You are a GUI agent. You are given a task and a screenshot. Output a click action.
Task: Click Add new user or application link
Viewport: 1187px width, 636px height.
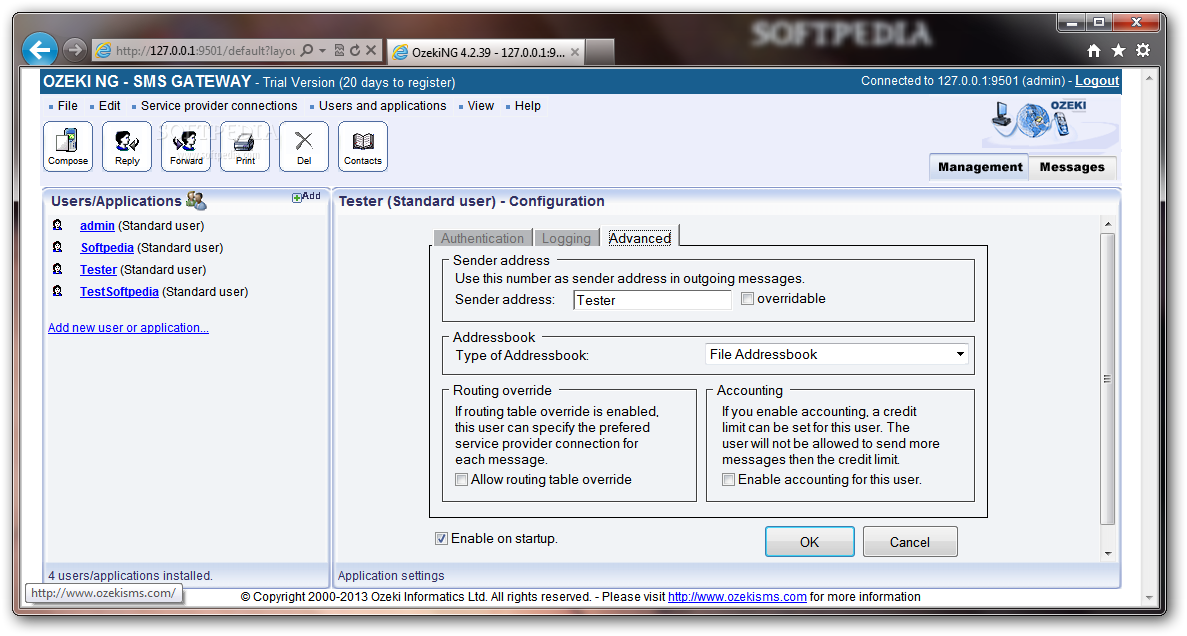[x=128, y=328]
